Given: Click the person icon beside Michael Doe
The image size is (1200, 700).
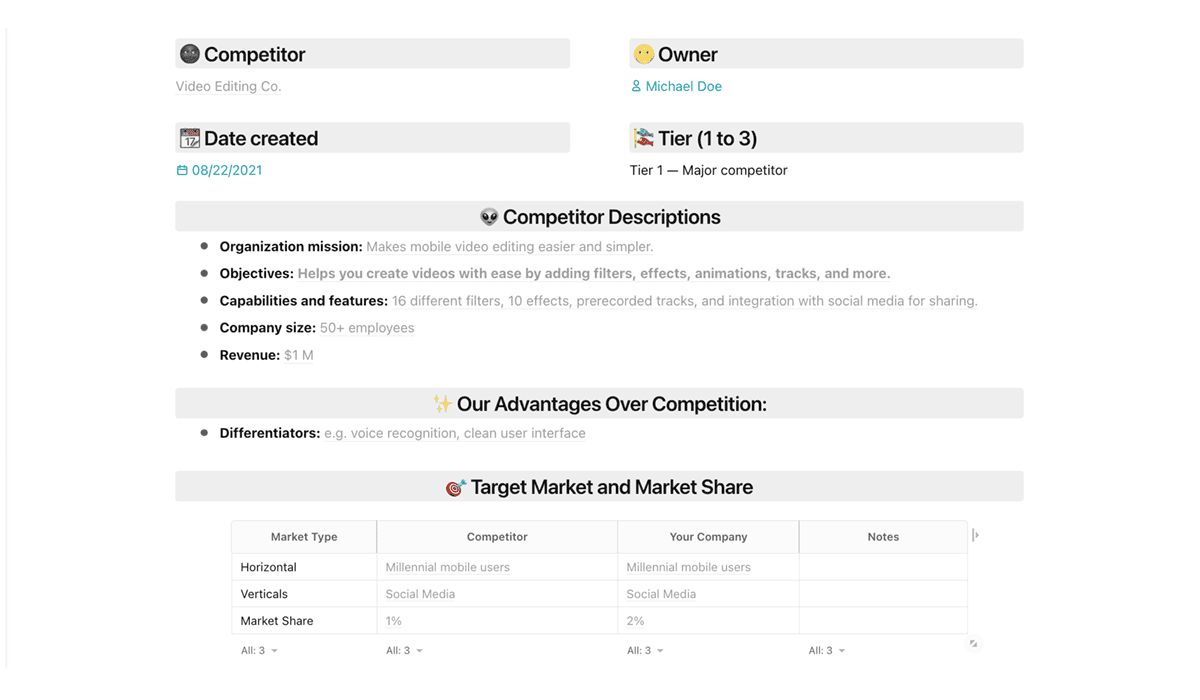Looking at the screenshot, I should point(636,86).
